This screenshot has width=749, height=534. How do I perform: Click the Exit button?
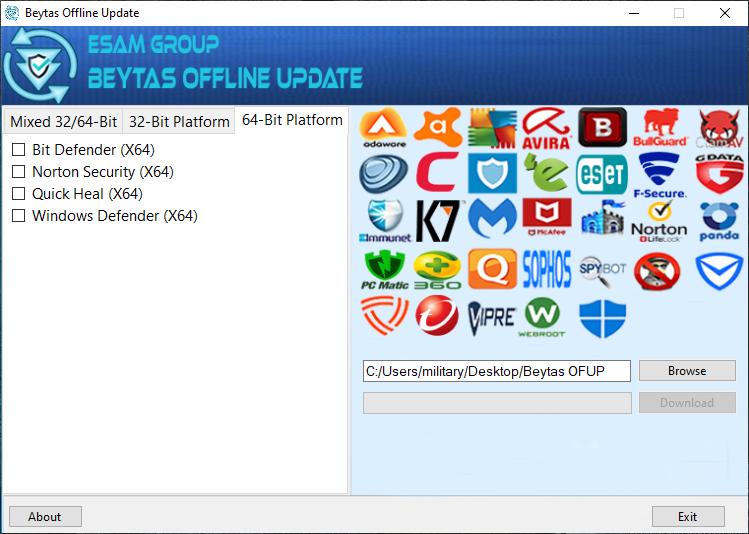point(688,517)
